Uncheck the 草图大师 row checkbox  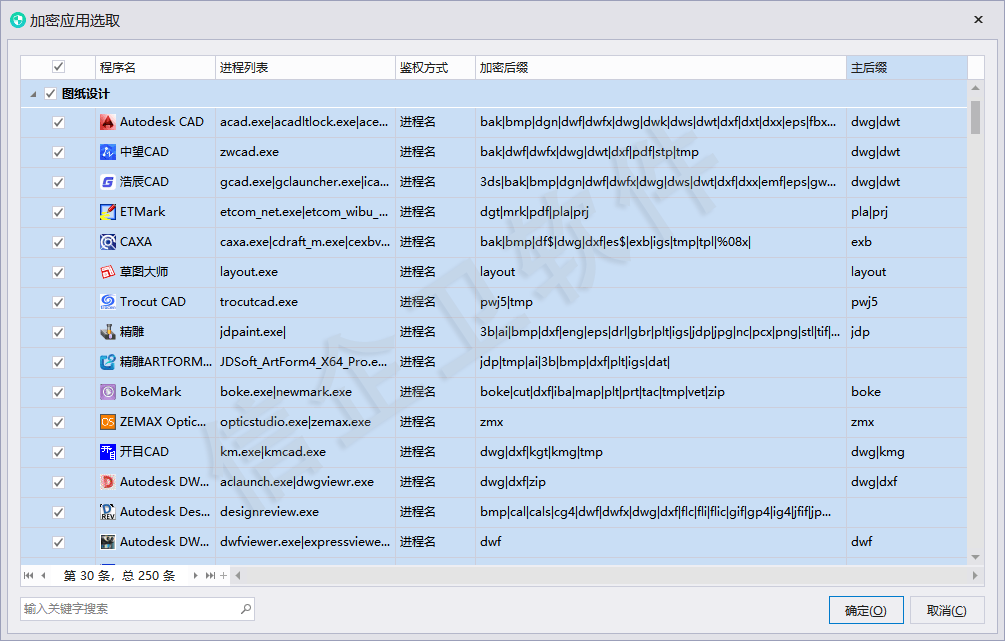point(58,272)
